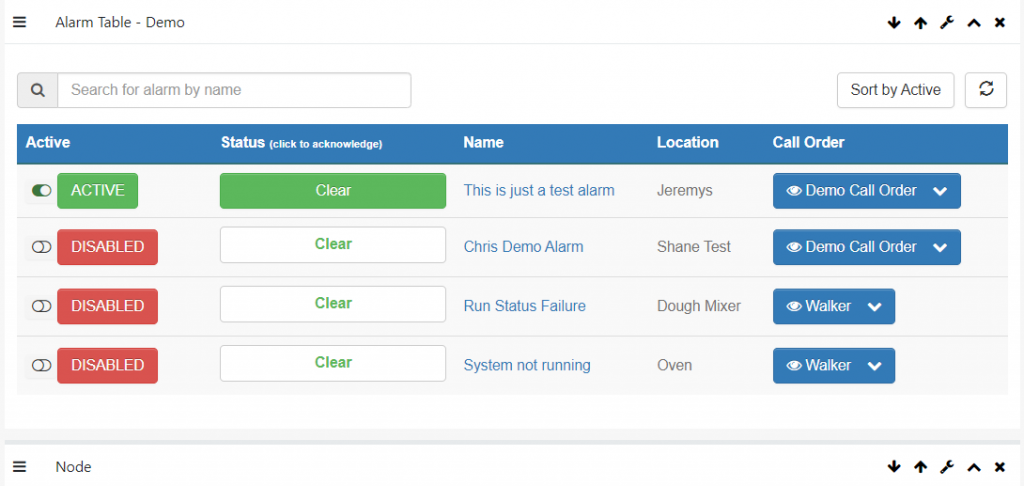This screenshot has width=1024, height=486.
Task: Toggle off the test alarm active switch
Action: click(41, 191)
